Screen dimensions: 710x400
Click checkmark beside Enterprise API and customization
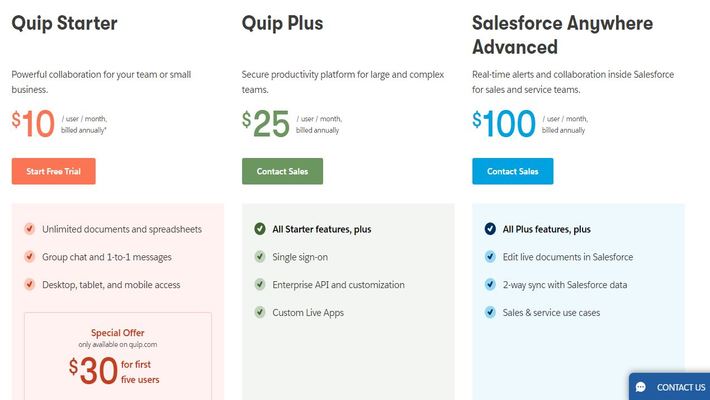(260, 284)
